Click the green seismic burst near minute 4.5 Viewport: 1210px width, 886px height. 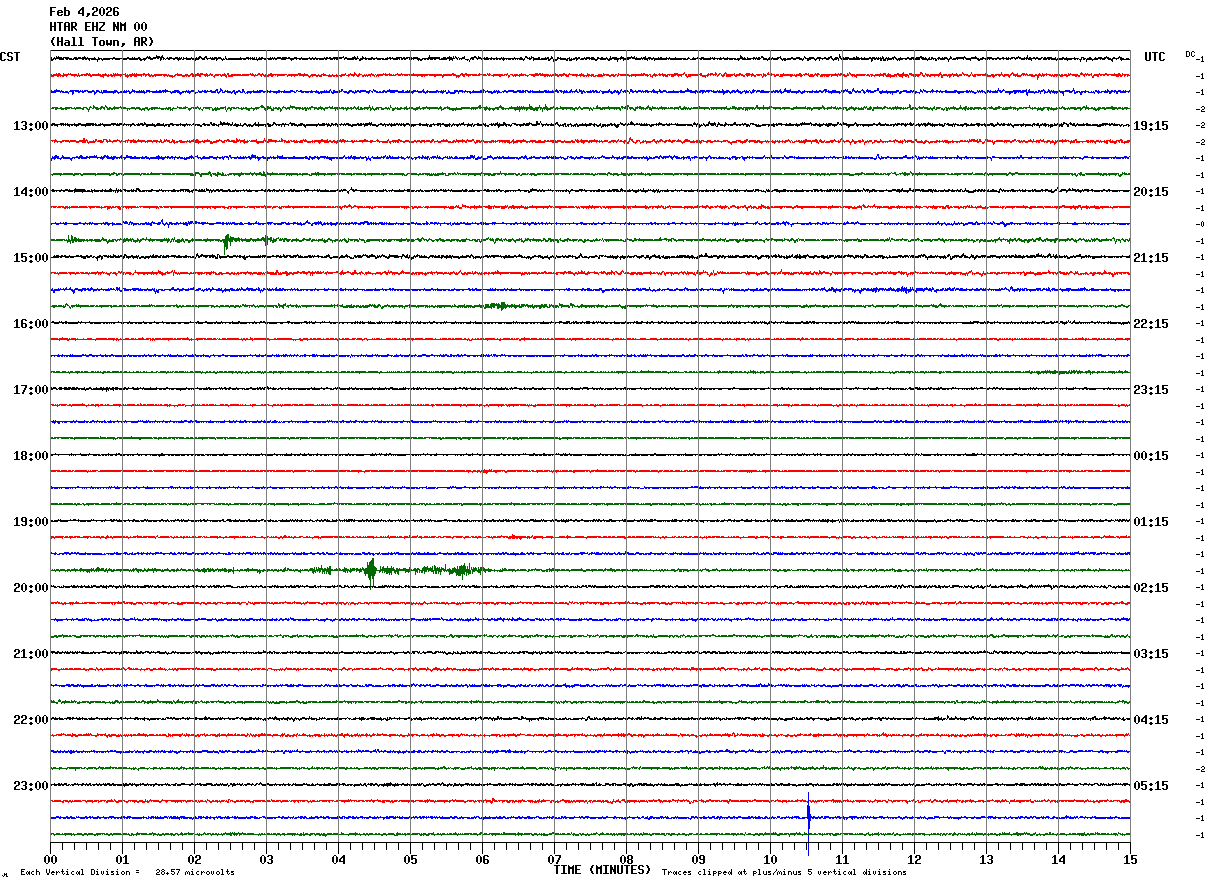371,571
